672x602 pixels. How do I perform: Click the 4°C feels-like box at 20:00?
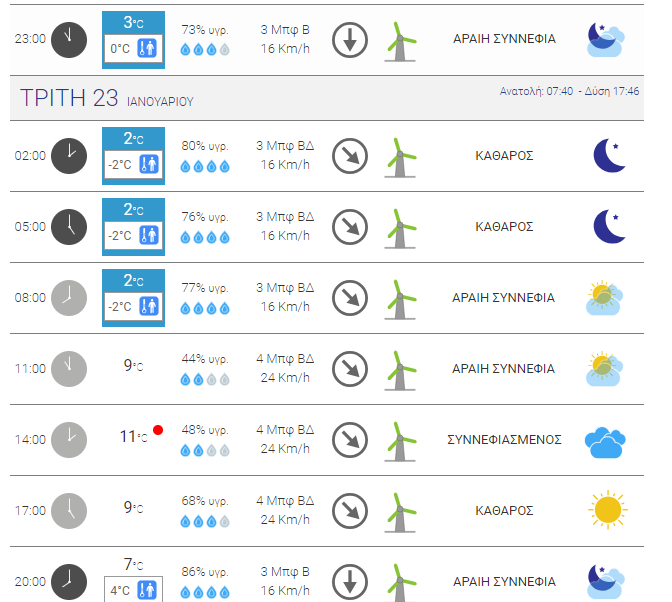[x=133, y=590]
